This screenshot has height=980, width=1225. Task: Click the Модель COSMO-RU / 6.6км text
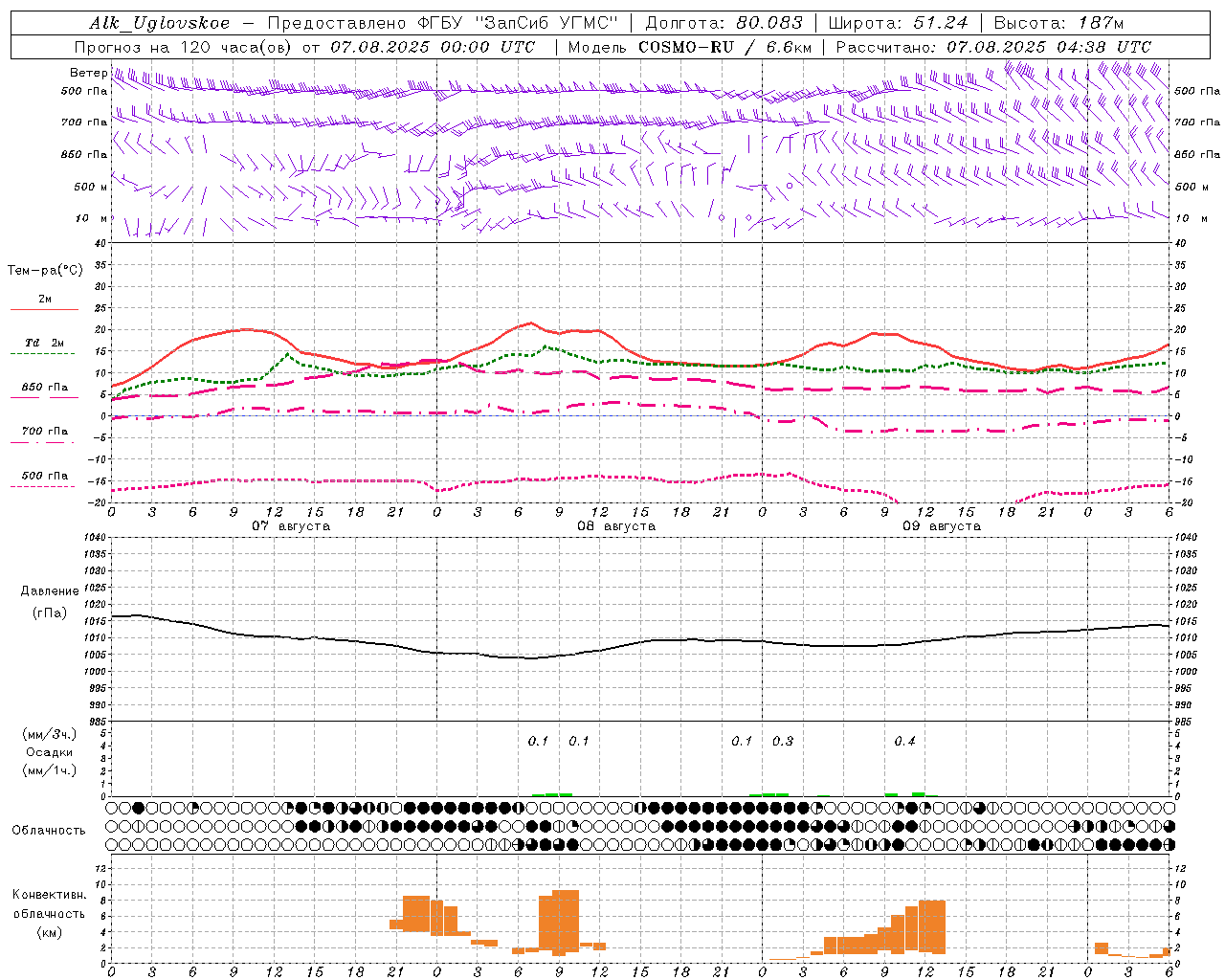(x=690, y=47)
